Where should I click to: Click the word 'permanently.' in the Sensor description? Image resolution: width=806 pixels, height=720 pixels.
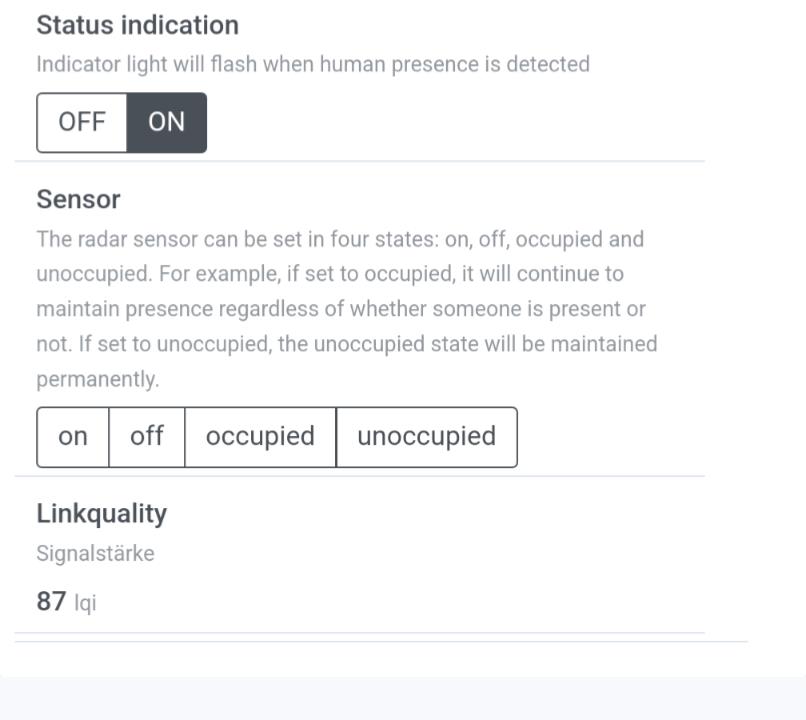pyautogui.click(x=97, y=380)
